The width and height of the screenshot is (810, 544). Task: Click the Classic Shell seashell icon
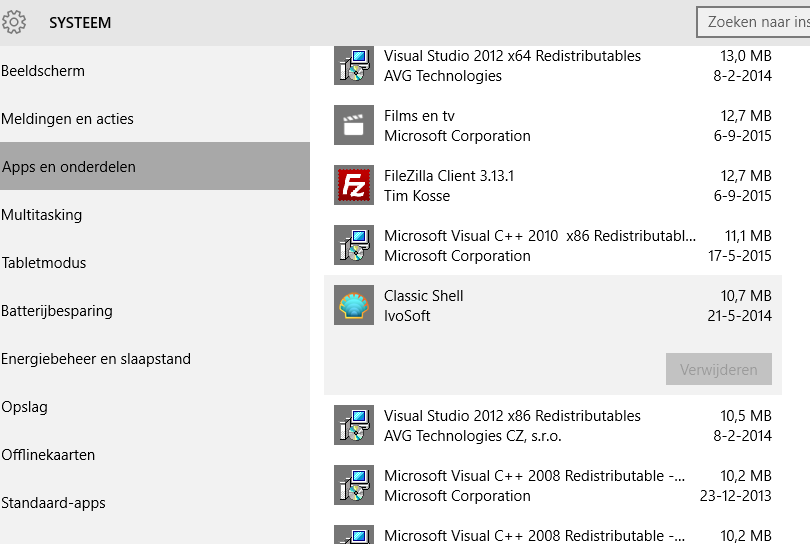click(x=354, y=305)
